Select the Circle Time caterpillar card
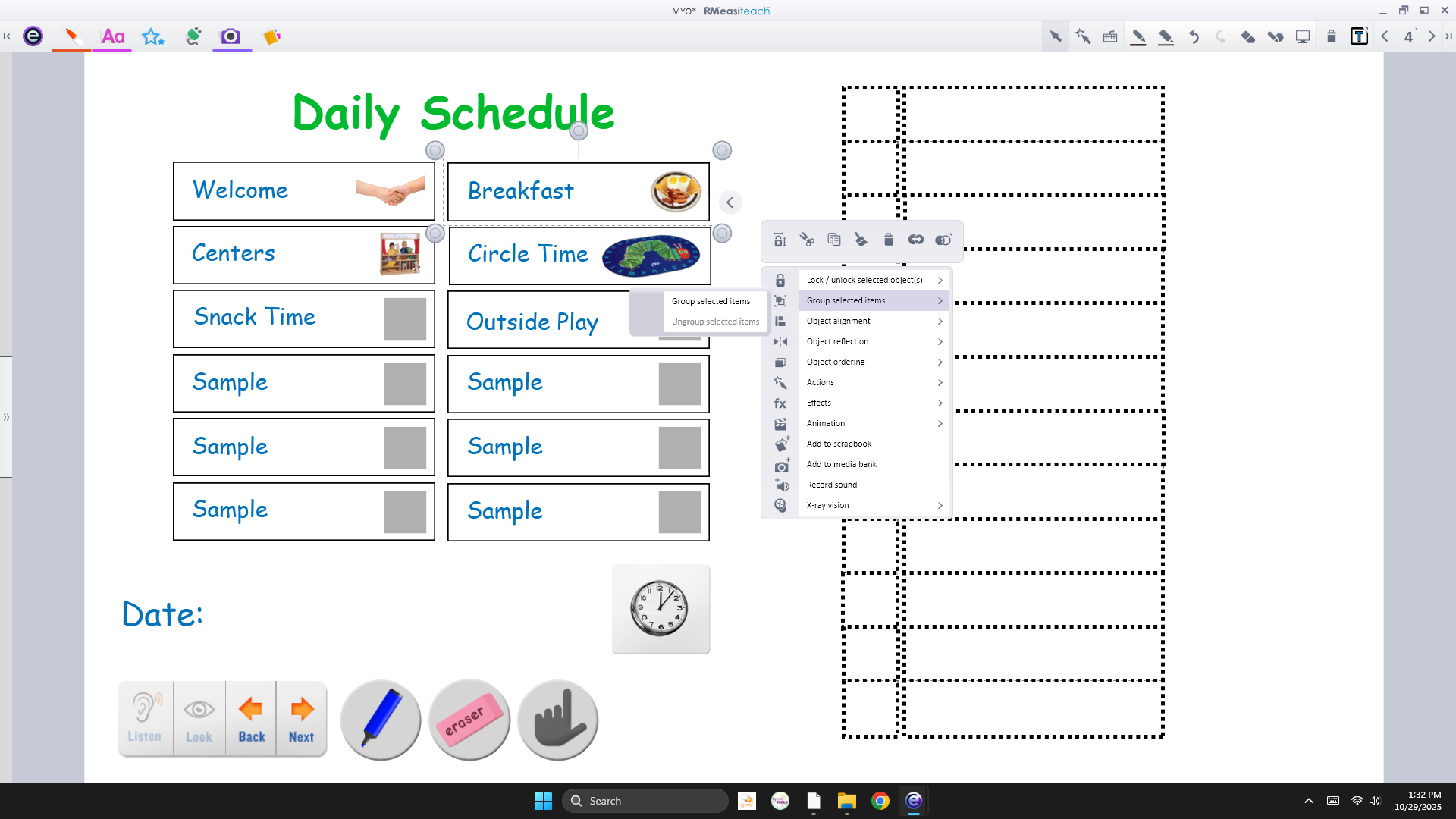1456x819 pixels. tap(579, 256)
